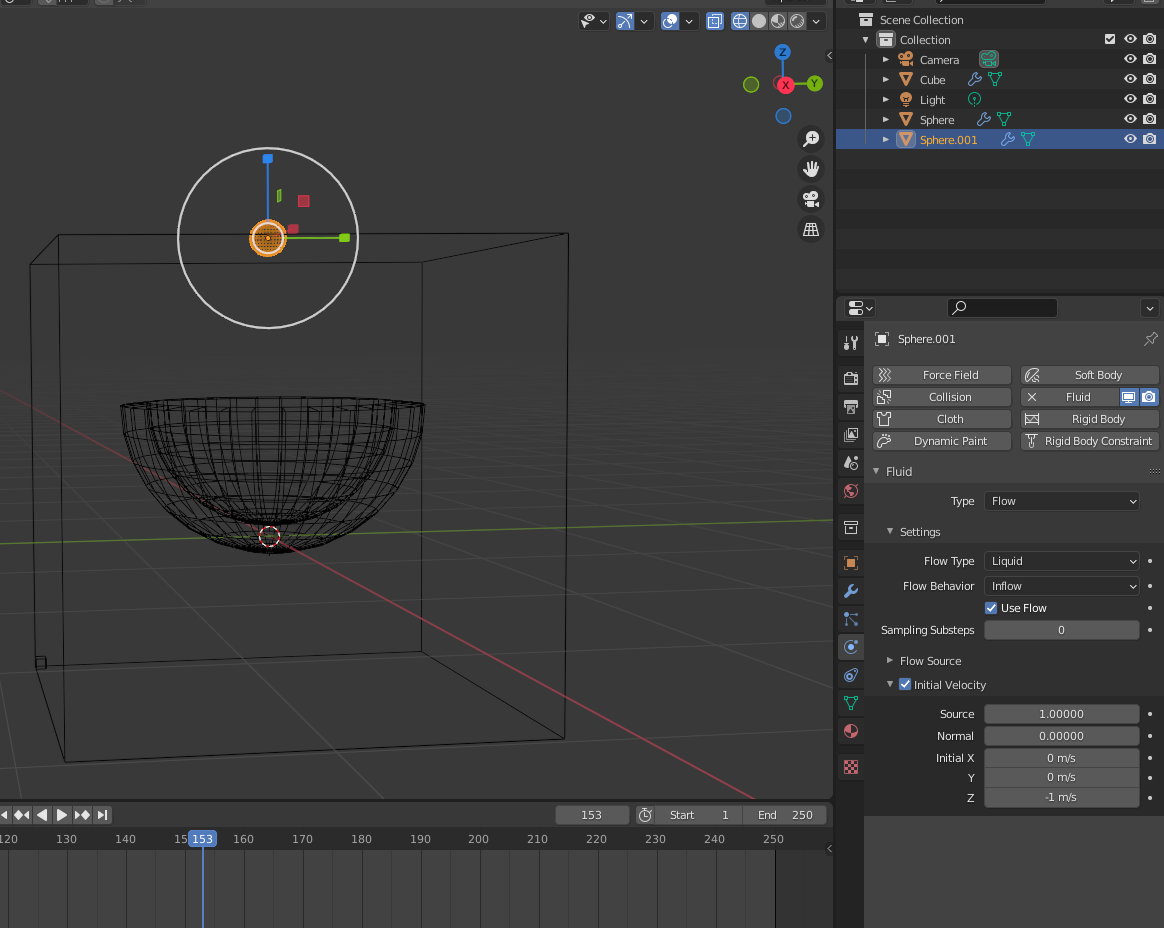Click the zoom view magnifier icon
The height and width of the screenshot is (928, 1164).
click(x=811, y=139)
